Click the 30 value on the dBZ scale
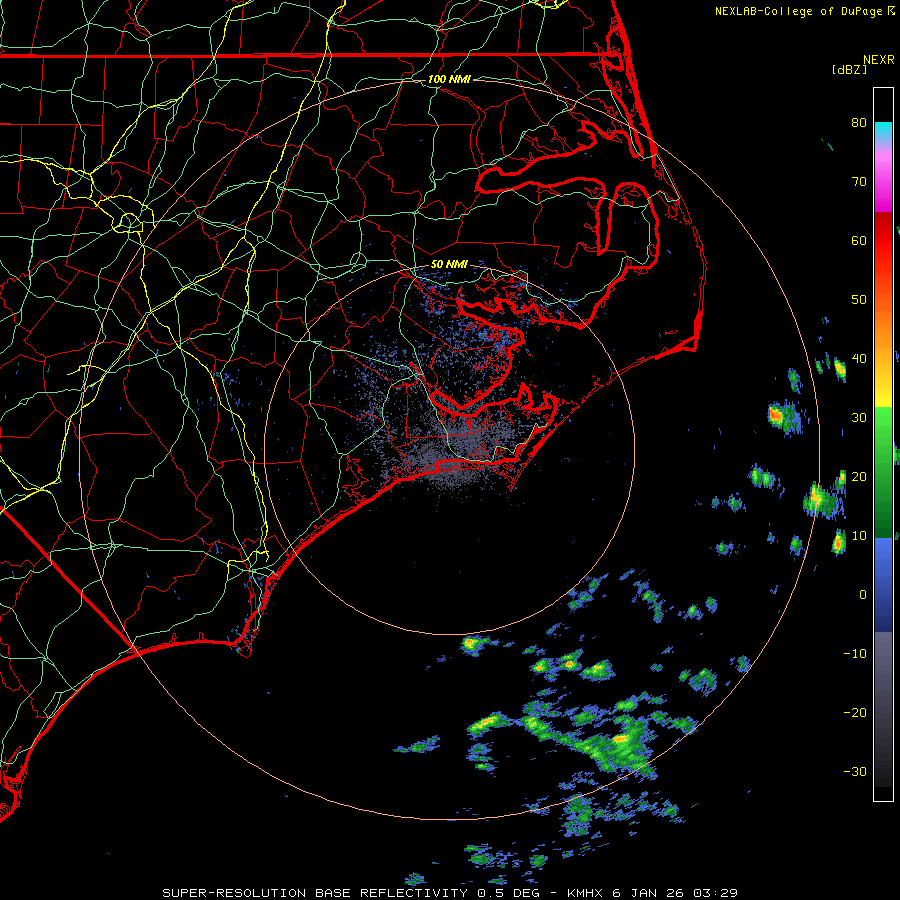900x900 pixels. tap(859, 418)
